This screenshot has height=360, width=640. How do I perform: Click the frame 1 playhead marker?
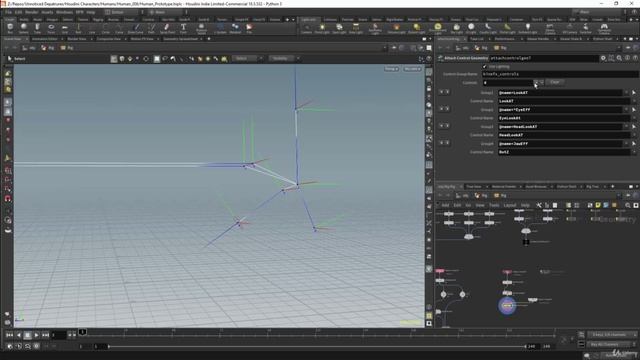82,332
